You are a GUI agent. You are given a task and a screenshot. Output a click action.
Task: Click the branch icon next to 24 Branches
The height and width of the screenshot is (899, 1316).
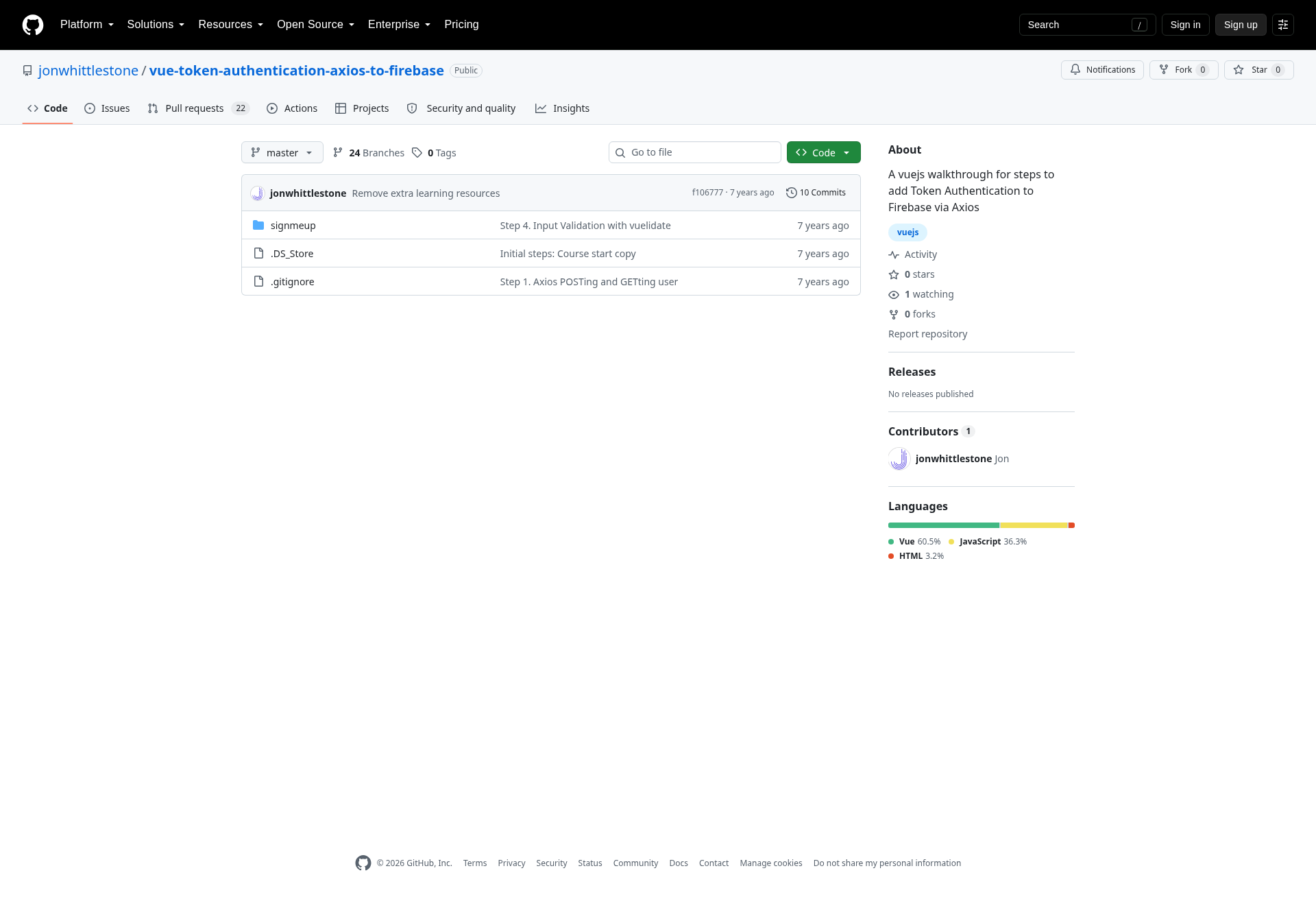point(338,152)
